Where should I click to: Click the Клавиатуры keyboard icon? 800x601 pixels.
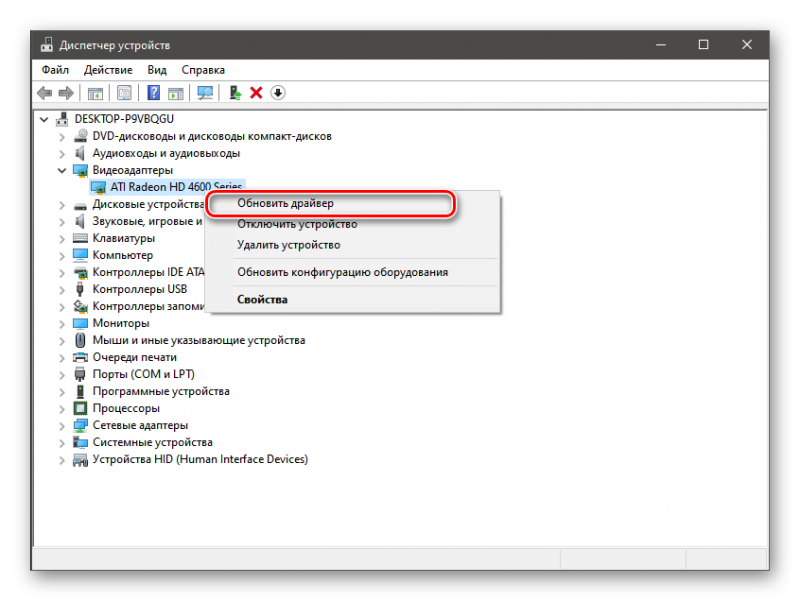click(81, 238)
